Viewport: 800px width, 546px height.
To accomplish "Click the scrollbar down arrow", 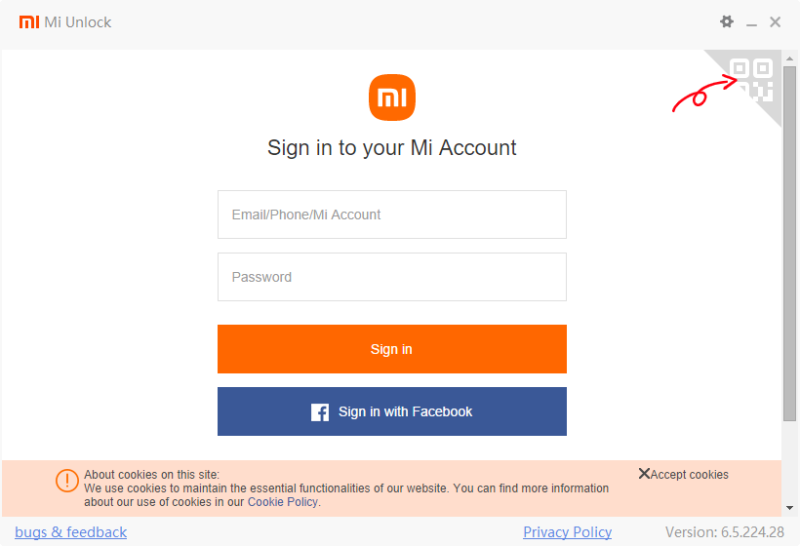I will (790, 508).
